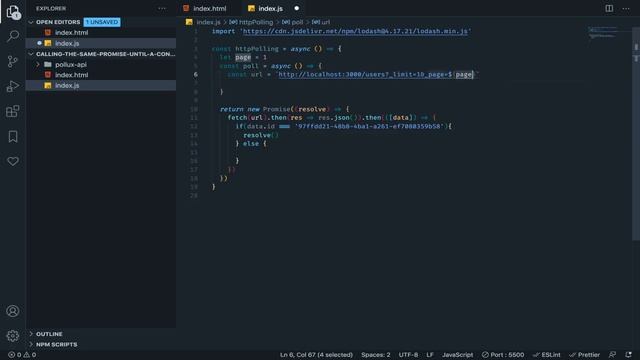Click Prettier status item

(584, 355)
